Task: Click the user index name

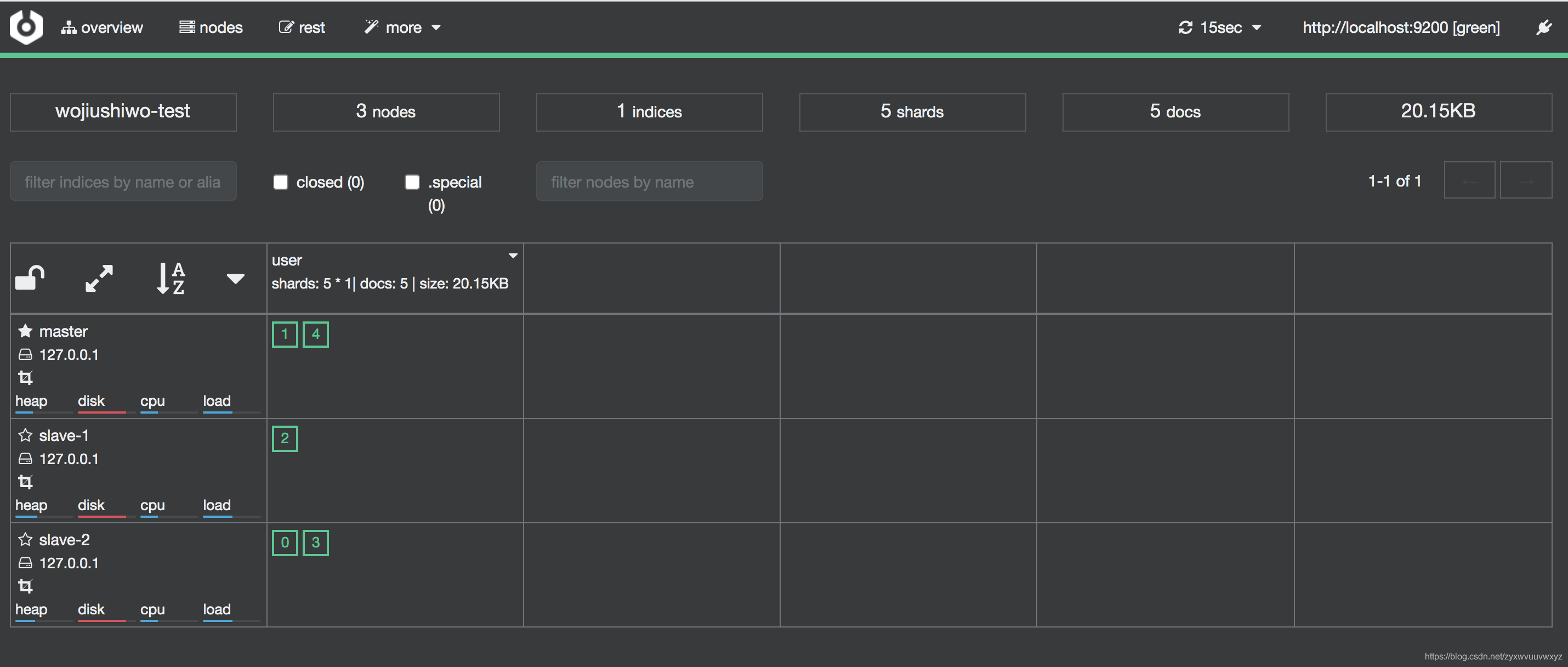Action: point(287,260)
